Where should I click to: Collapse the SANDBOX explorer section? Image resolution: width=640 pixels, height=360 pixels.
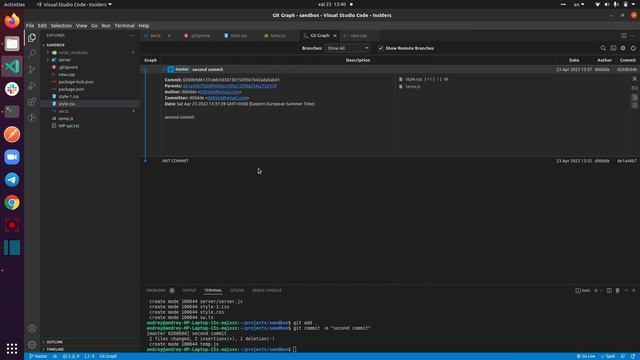pos(56,45)
